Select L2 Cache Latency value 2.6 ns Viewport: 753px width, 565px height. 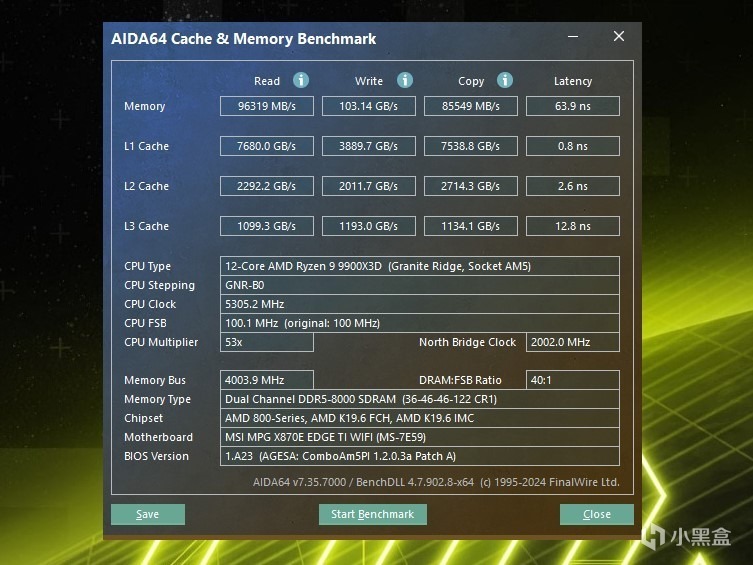coord(573,186)
